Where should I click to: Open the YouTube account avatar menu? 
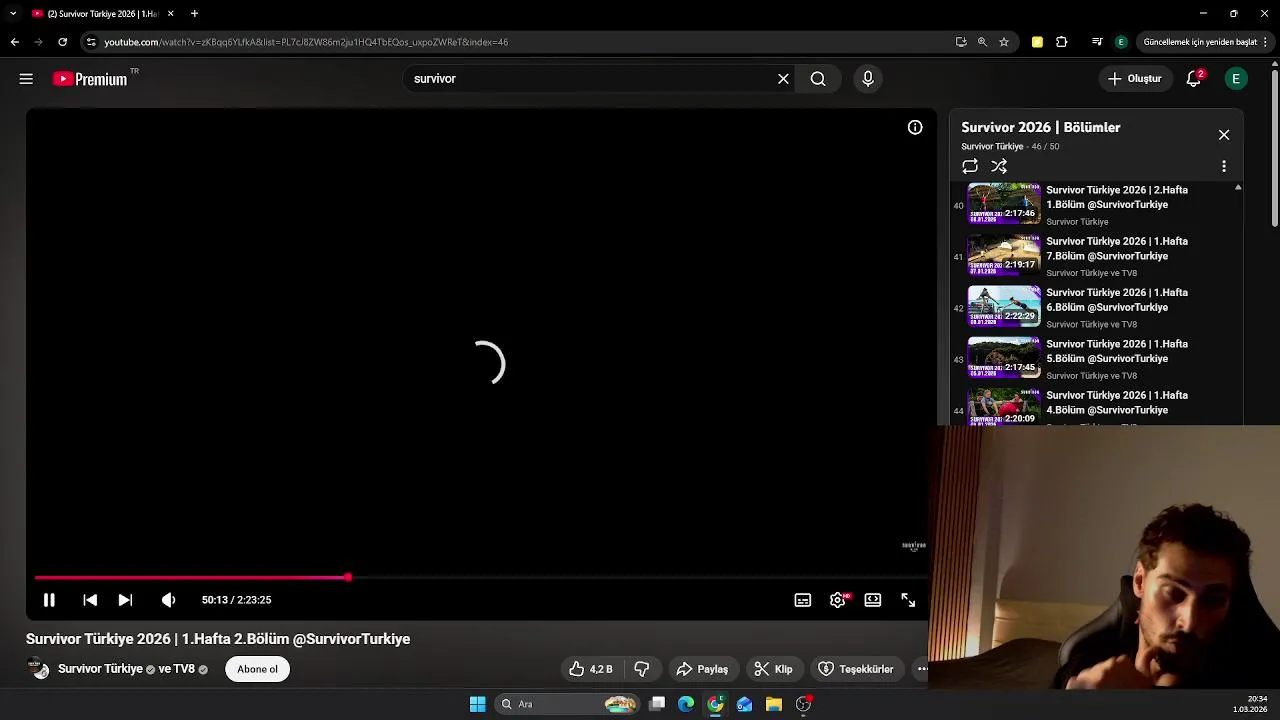coord(1236,79)
